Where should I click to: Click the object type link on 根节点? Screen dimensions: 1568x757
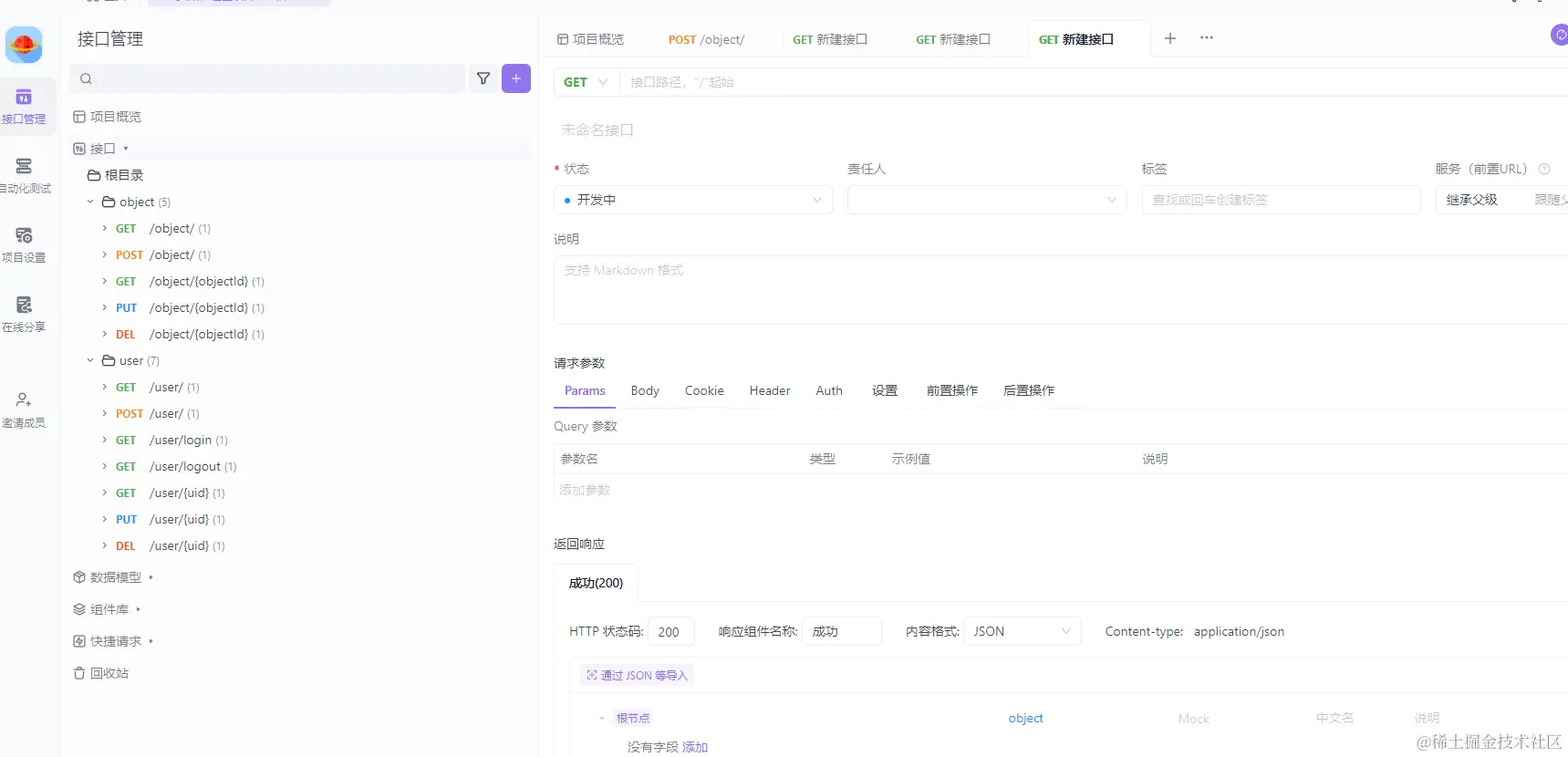[1025, 719]
